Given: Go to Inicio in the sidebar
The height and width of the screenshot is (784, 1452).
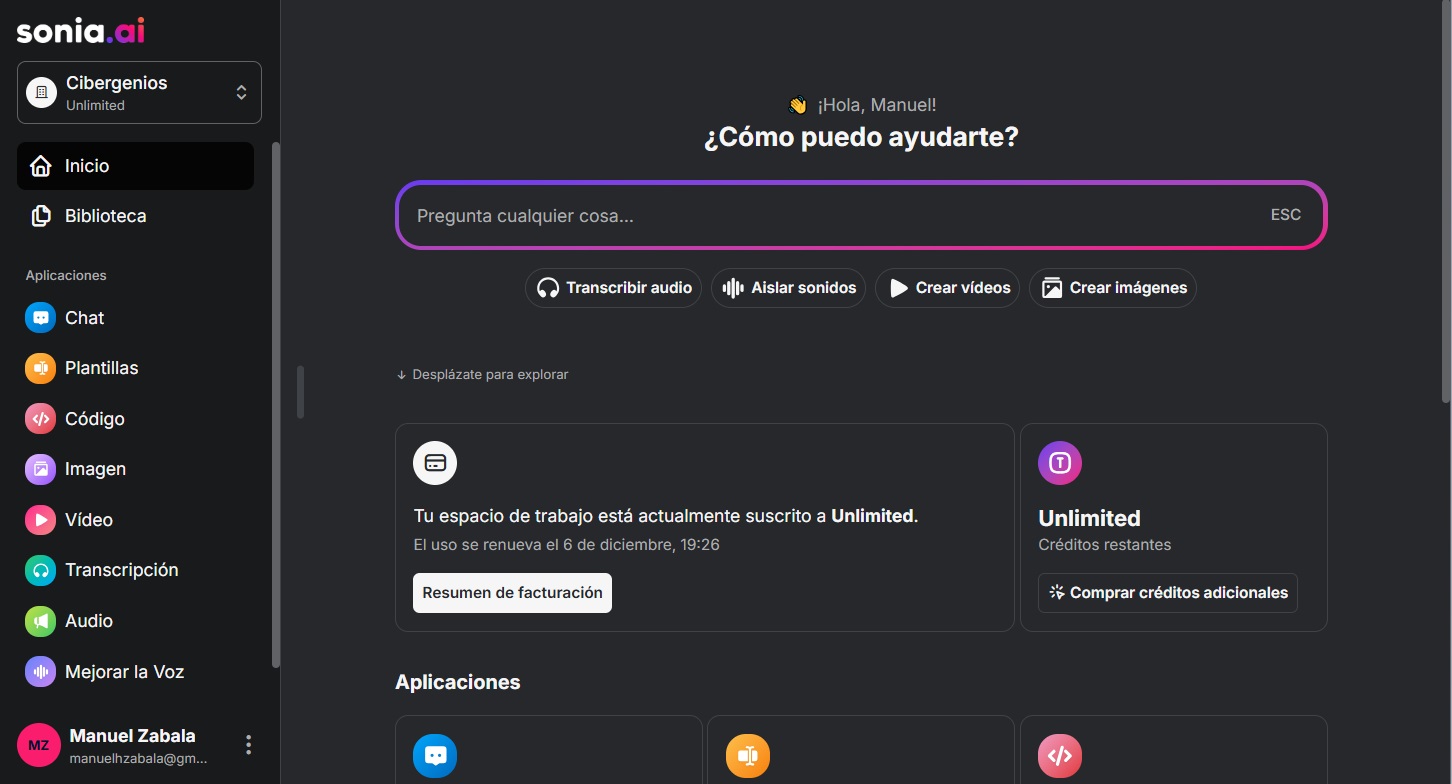Looking at the screenshot, I should 135,166.
